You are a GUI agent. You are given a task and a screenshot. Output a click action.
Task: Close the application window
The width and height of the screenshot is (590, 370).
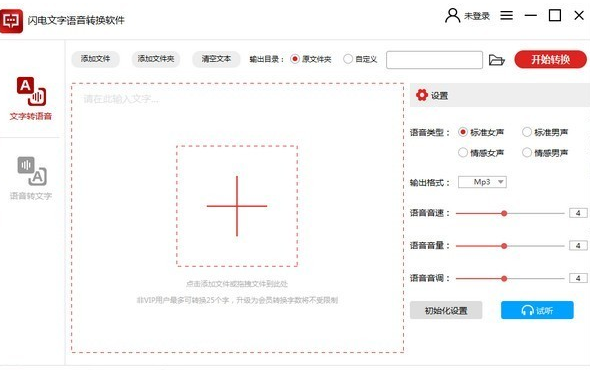pos(579,15)
